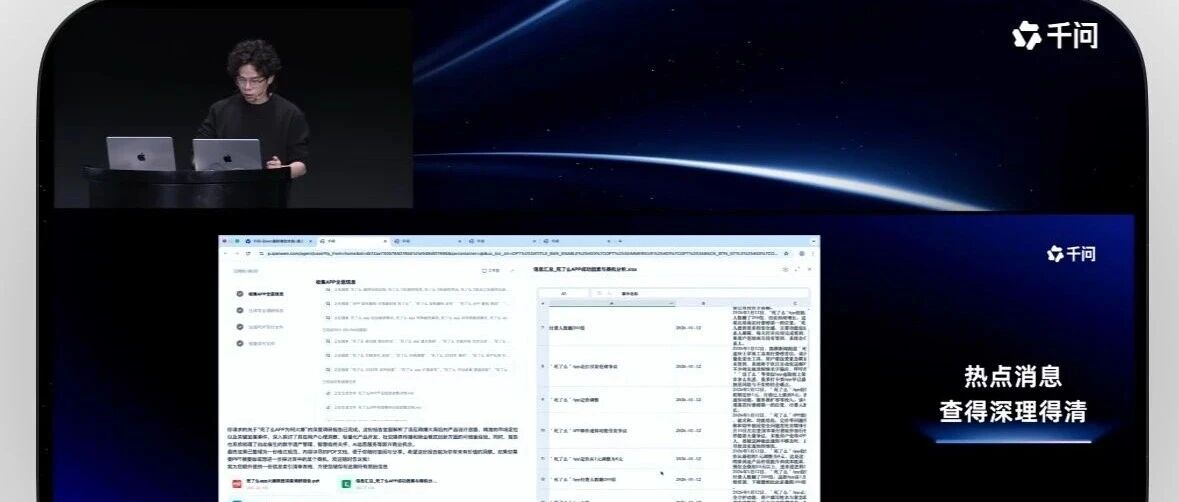Viewport: 1179px width, 502px height.
Task: Click the 2026-01-12 date cell in row 7
Action: click(x=703, y=328)
